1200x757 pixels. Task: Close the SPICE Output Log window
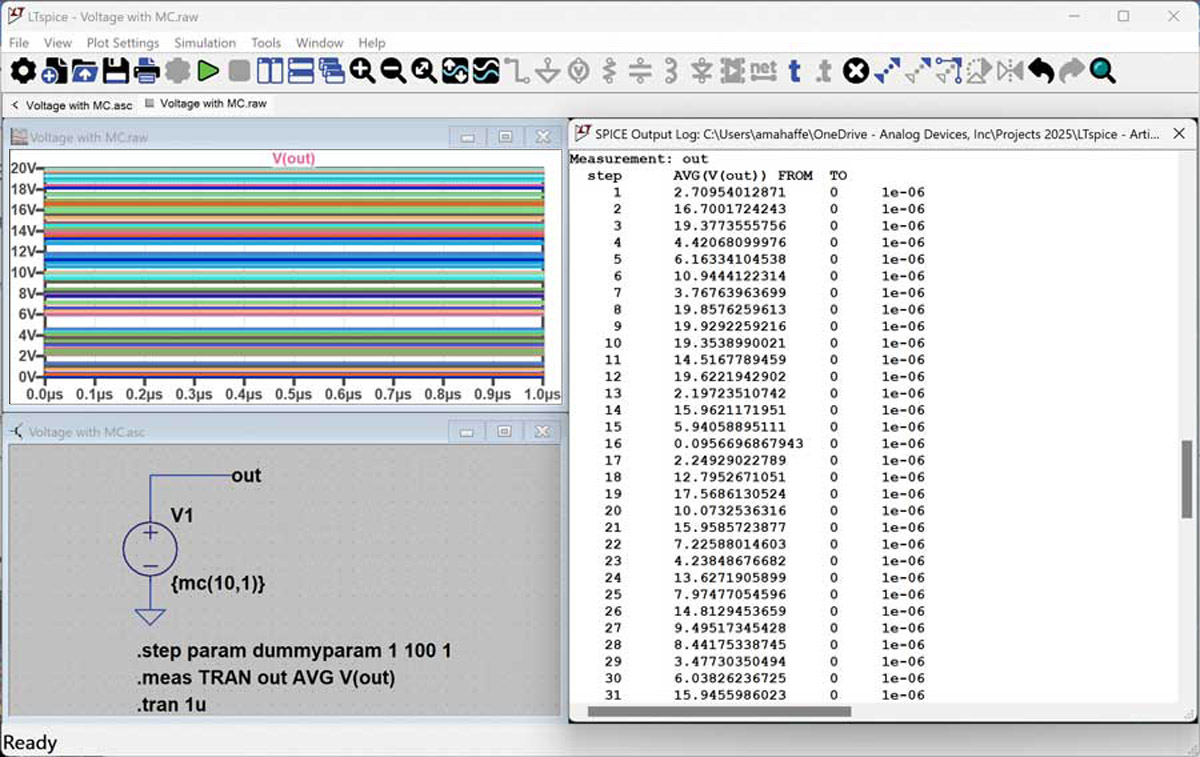[x=1178, y=133]
